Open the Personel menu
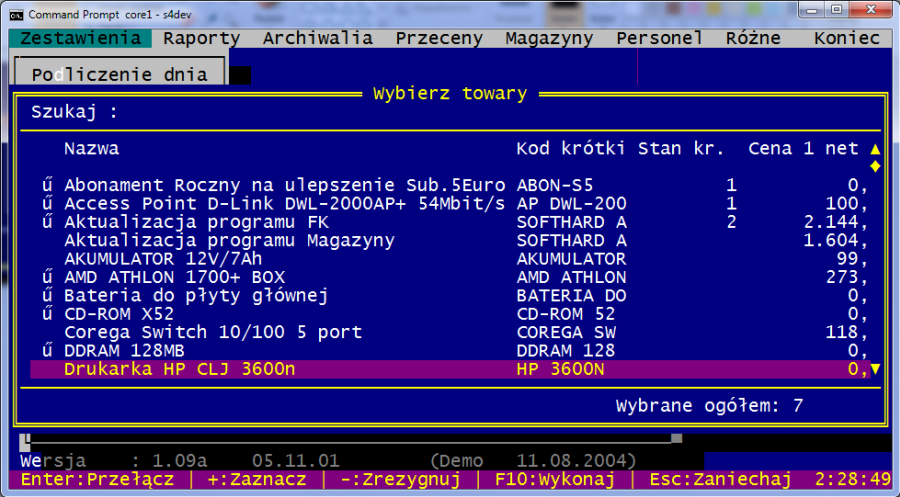The height and width of the screenshot is (497, 900). click(660, 38)
